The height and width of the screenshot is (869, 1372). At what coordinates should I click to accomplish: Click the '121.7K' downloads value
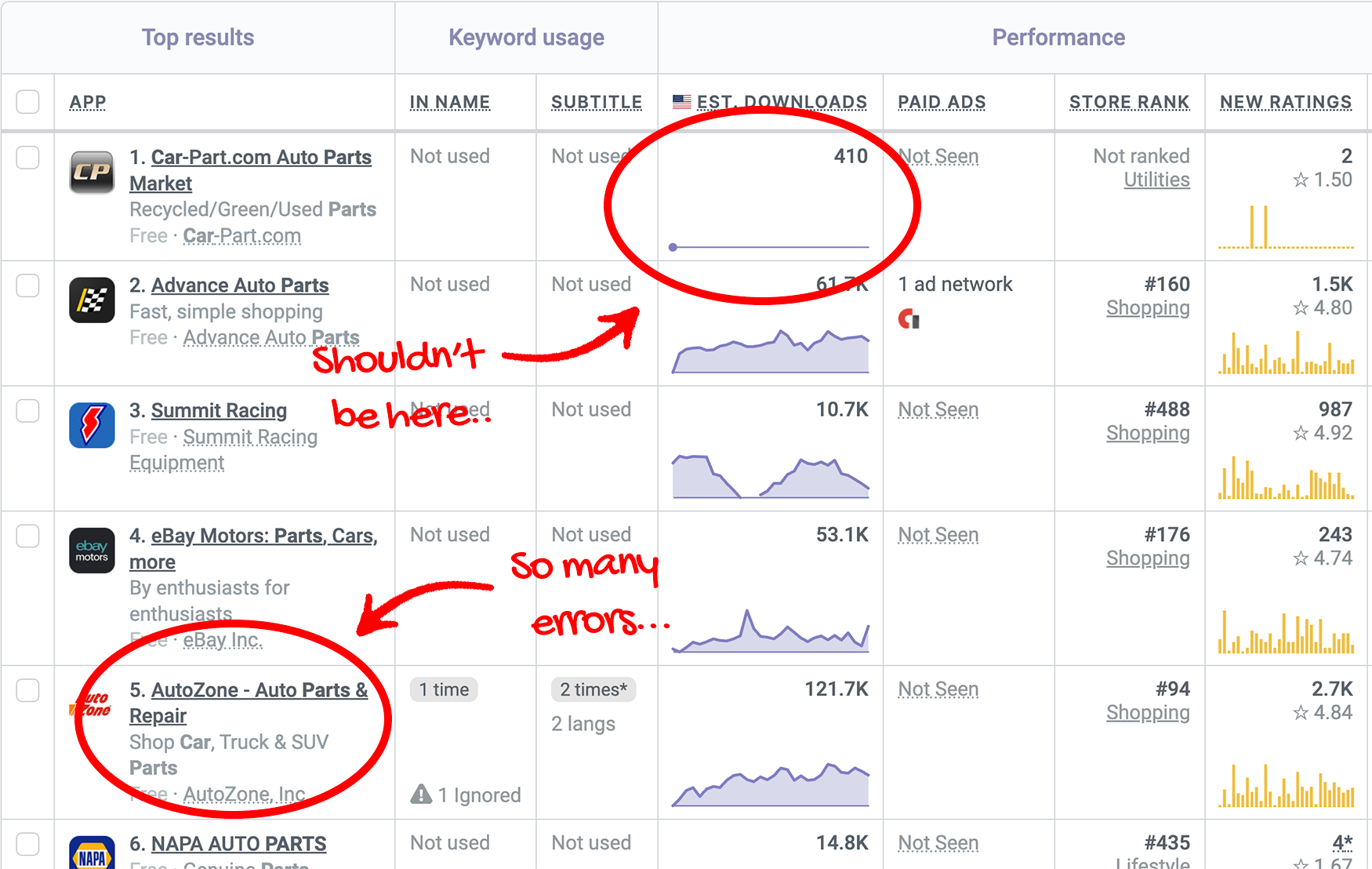(x=837, y=689)
